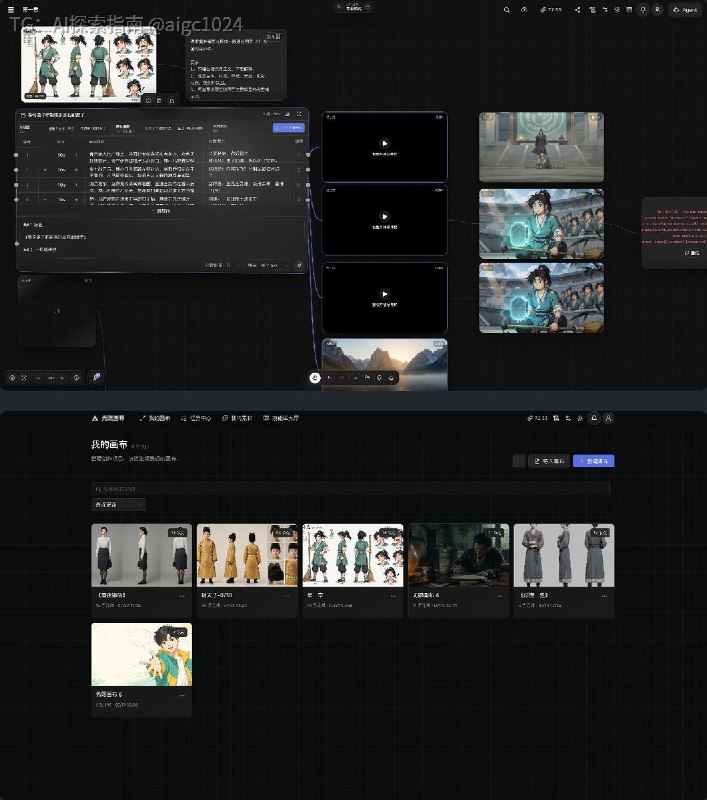Image resolution: width=707 pixels, height=800 pixels.
Task: Click the blue new canvas button
Action: [593, 461]
